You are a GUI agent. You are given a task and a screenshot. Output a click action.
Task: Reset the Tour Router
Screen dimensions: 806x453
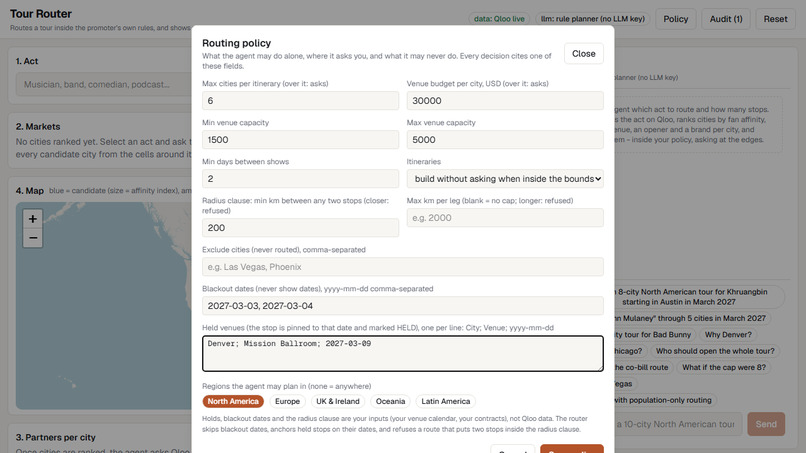click(775, 19)
